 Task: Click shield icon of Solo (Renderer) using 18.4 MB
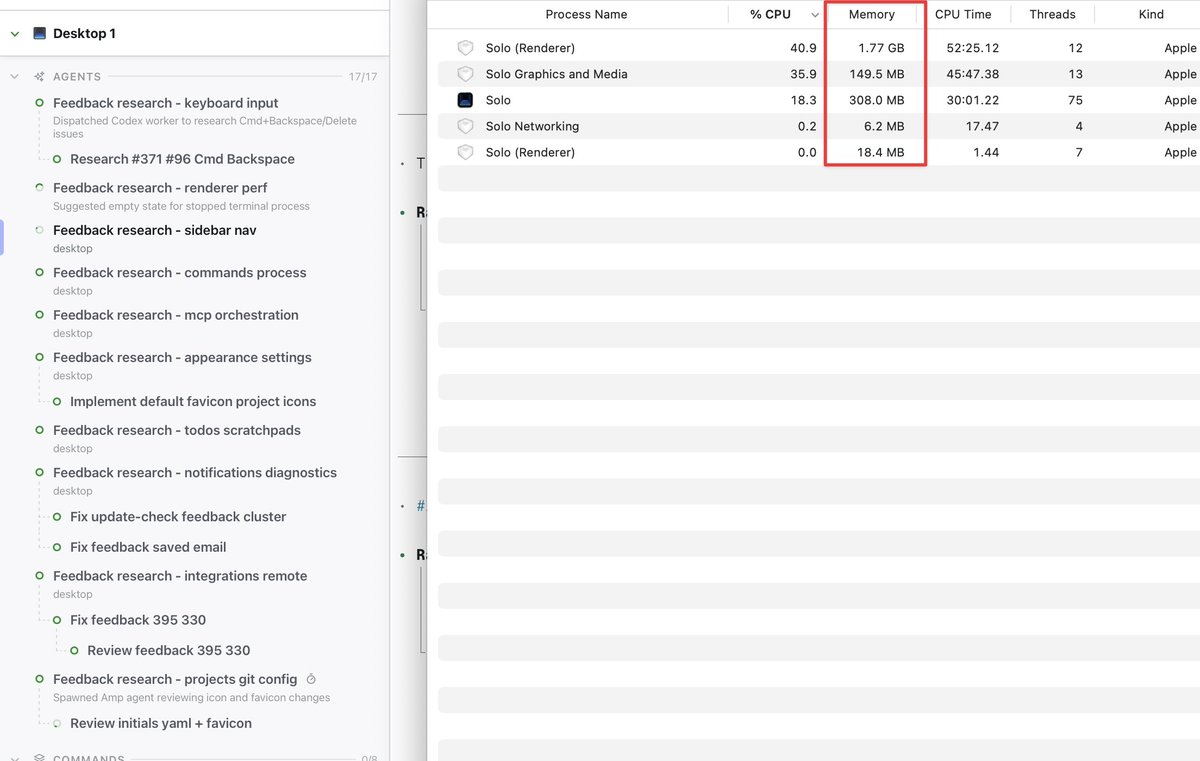465,152
